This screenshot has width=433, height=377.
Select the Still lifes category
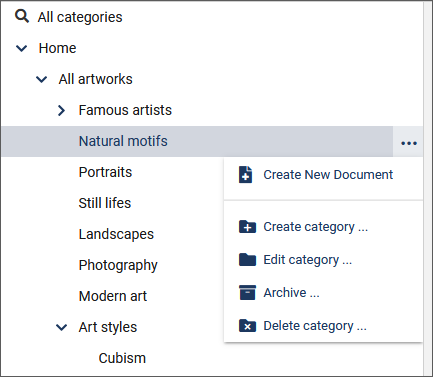tap(105, 203)
